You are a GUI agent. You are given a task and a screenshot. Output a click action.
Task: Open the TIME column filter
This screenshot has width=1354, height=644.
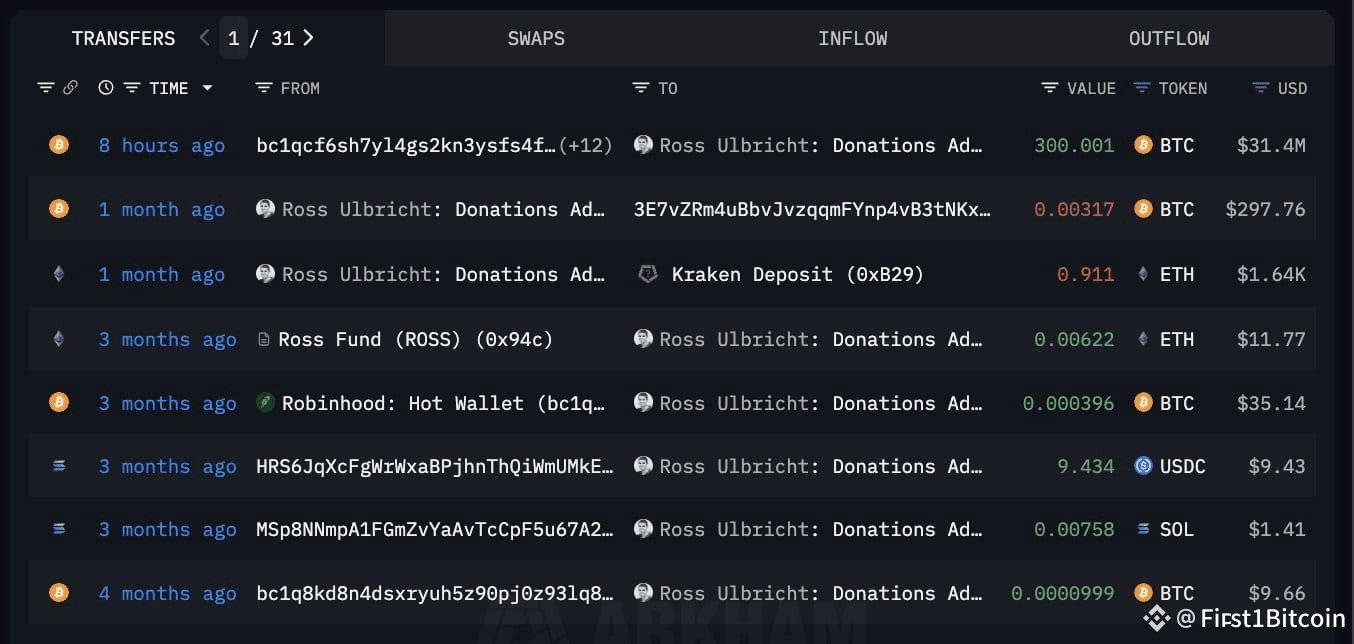click(x=131, y=88)
